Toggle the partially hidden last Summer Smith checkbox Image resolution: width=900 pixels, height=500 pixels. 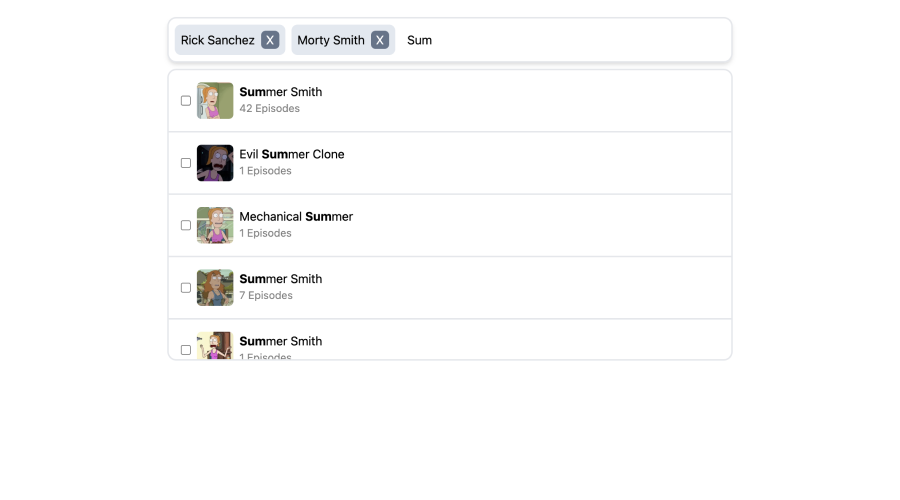click(x=186, y=350)
